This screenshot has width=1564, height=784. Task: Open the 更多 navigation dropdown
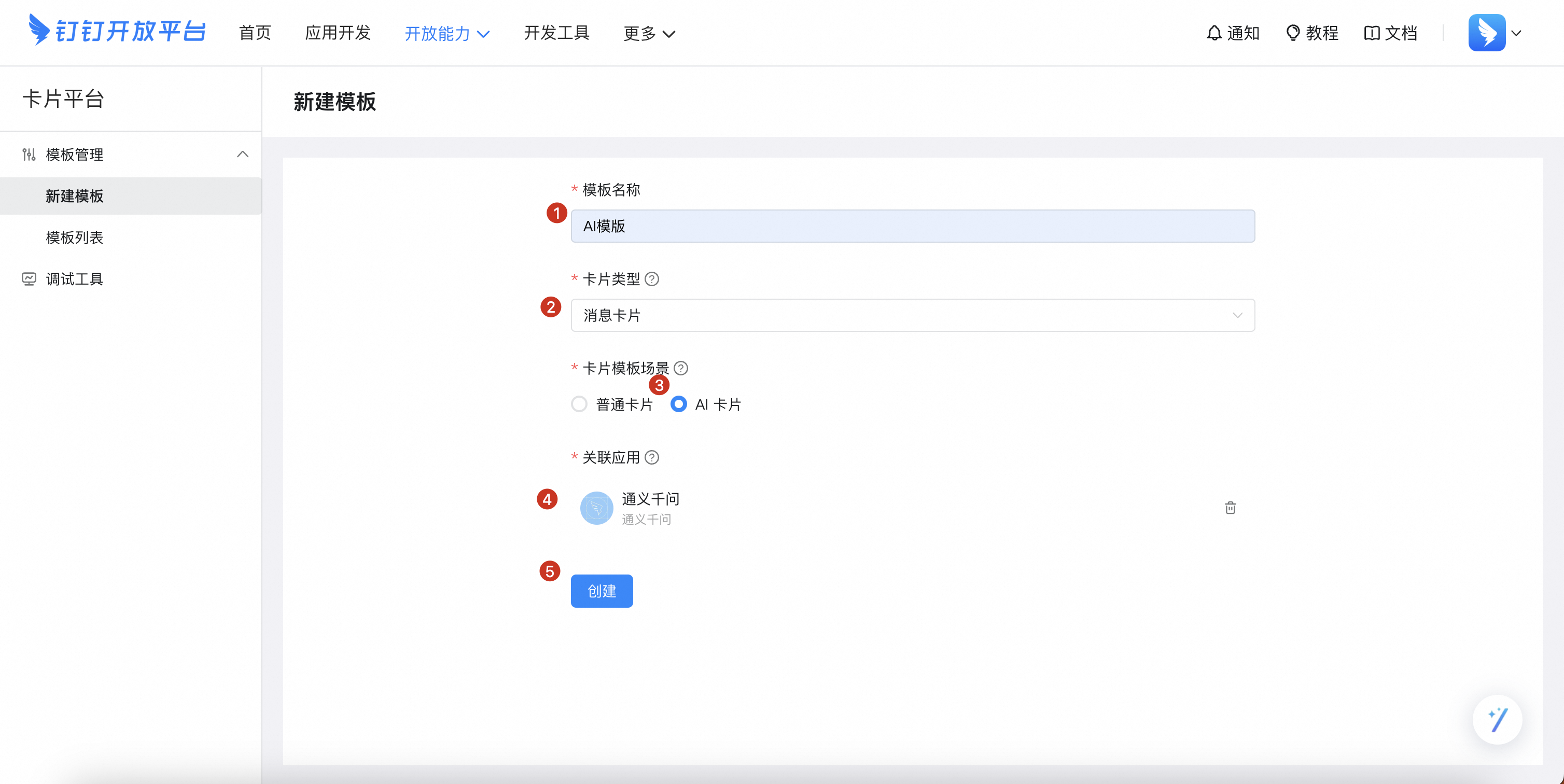(x=648, y=33)
